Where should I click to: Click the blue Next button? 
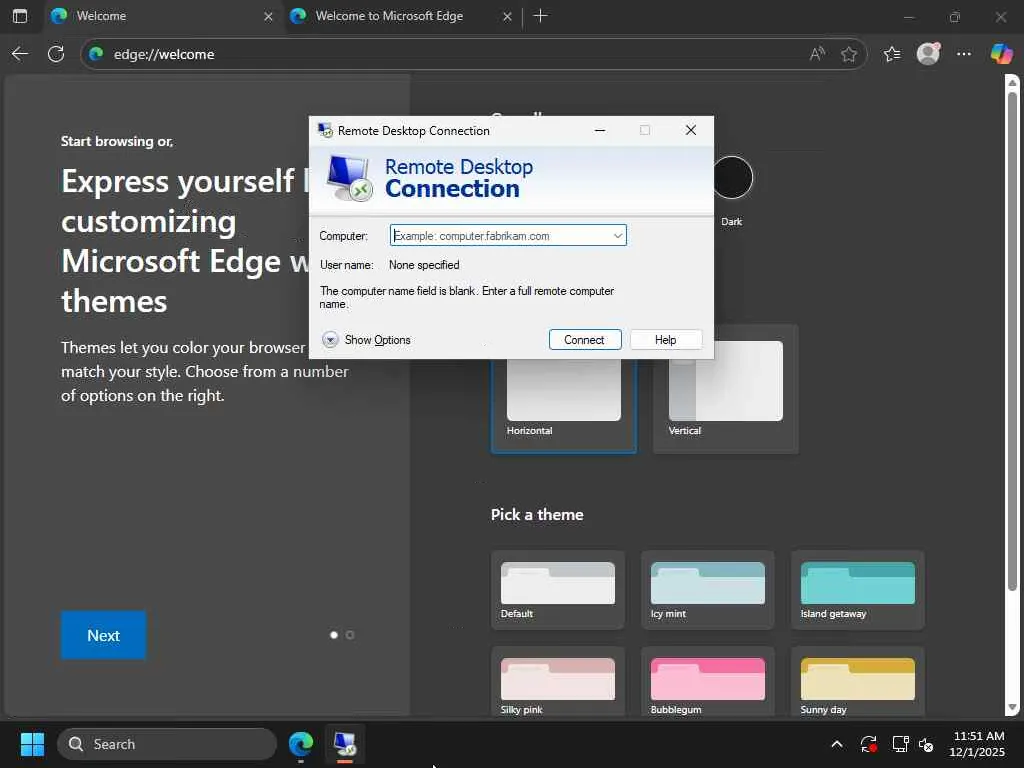pyautogui.click(x=103, y=635)
